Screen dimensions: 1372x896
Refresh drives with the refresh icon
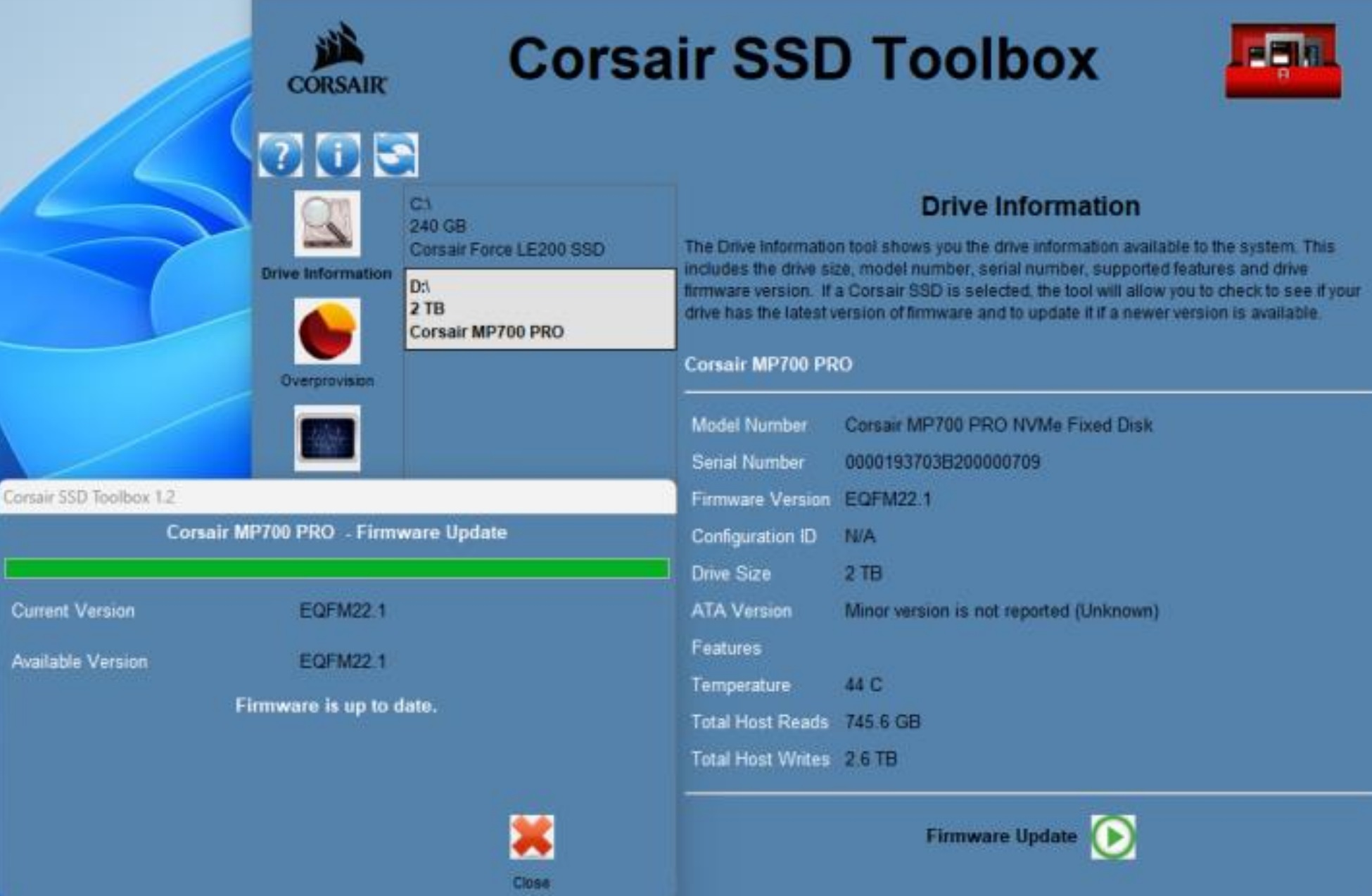tap(395, 155)
